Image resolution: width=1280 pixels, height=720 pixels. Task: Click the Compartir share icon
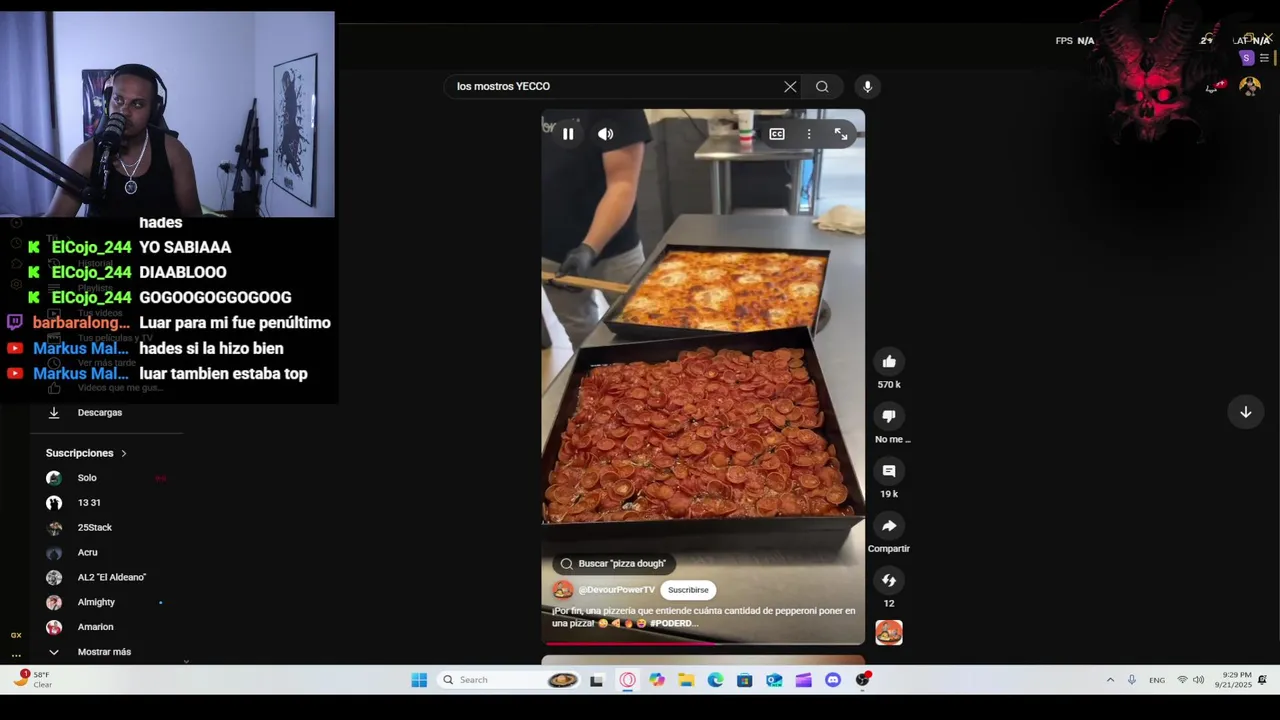[889, 526]
